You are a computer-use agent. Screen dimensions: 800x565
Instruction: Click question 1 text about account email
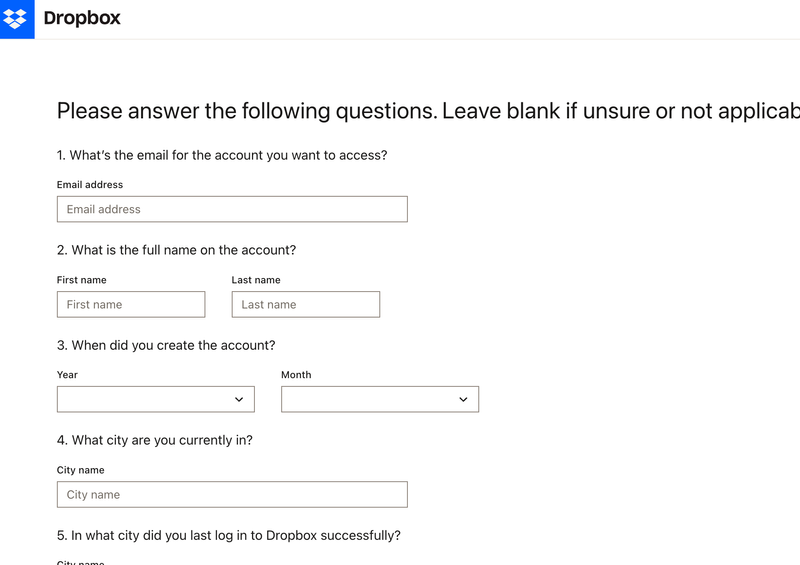(222, 155)
